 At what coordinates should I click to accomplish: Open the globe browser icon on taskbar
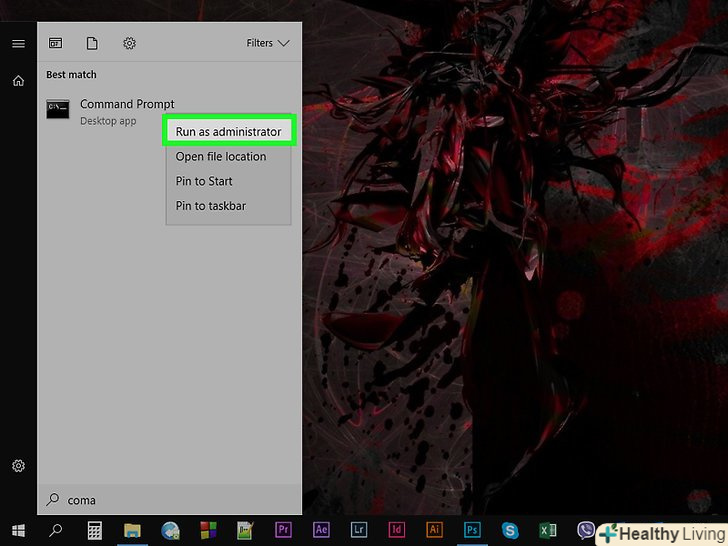point(170,530)
